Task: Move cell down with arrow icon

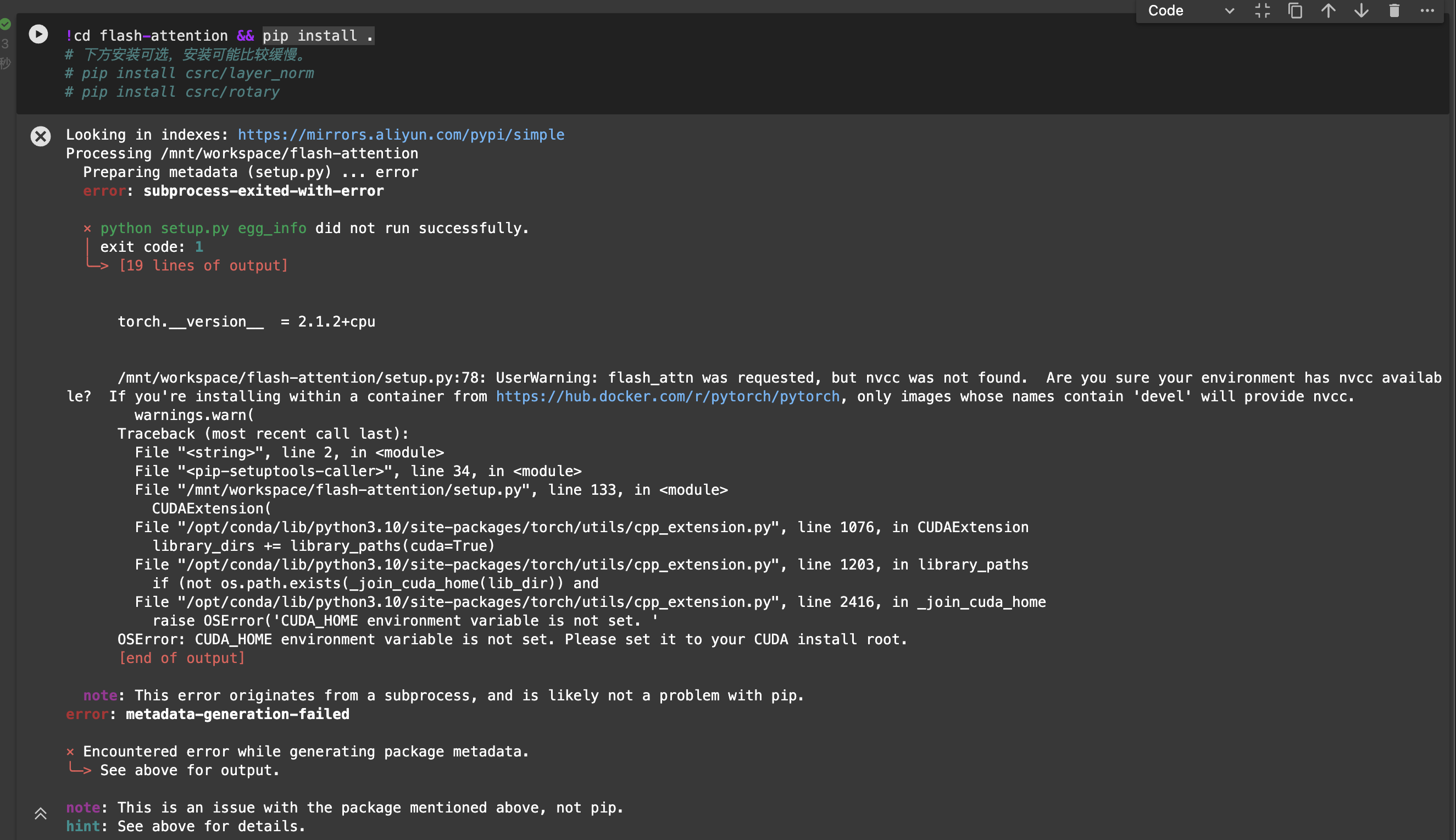Action: (x=1361, y=10)
